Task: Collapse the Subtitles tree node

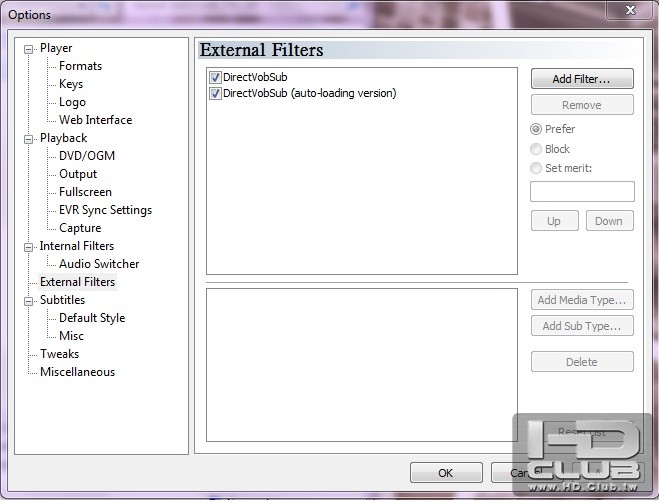Action: click(x=28, y=301)
